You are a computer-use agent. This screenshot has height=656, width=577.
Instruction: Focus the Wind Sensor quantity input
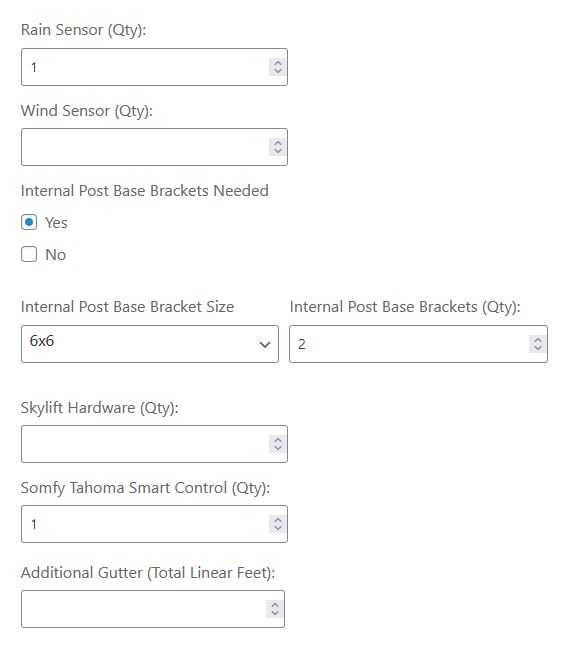point(154,147)
